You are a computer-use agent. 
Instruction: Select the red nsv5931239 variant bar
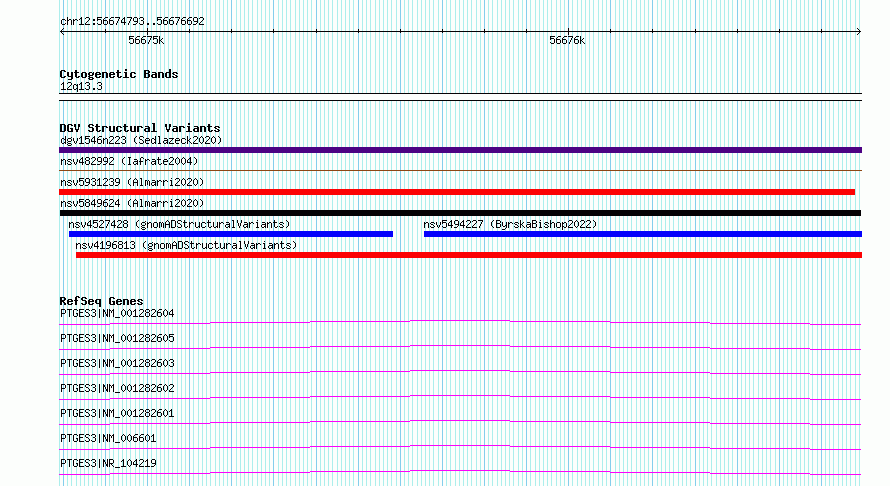coord(457,192)
